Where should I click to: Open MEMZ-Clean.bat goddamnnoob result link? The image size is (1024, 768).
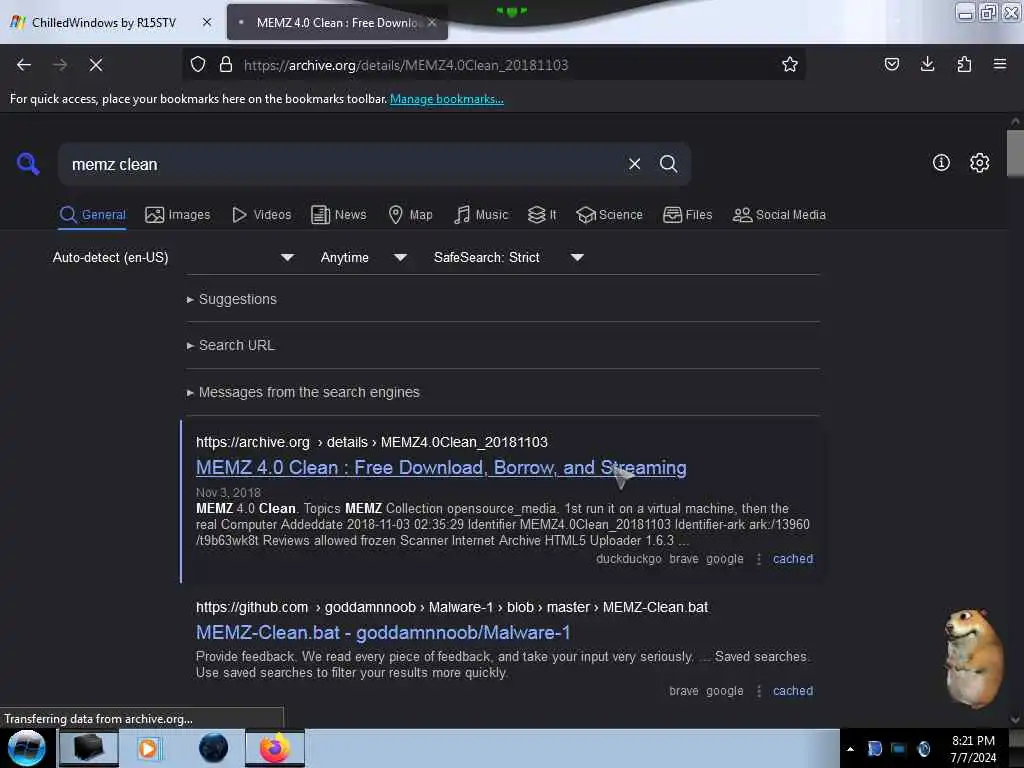pos(383,632)
